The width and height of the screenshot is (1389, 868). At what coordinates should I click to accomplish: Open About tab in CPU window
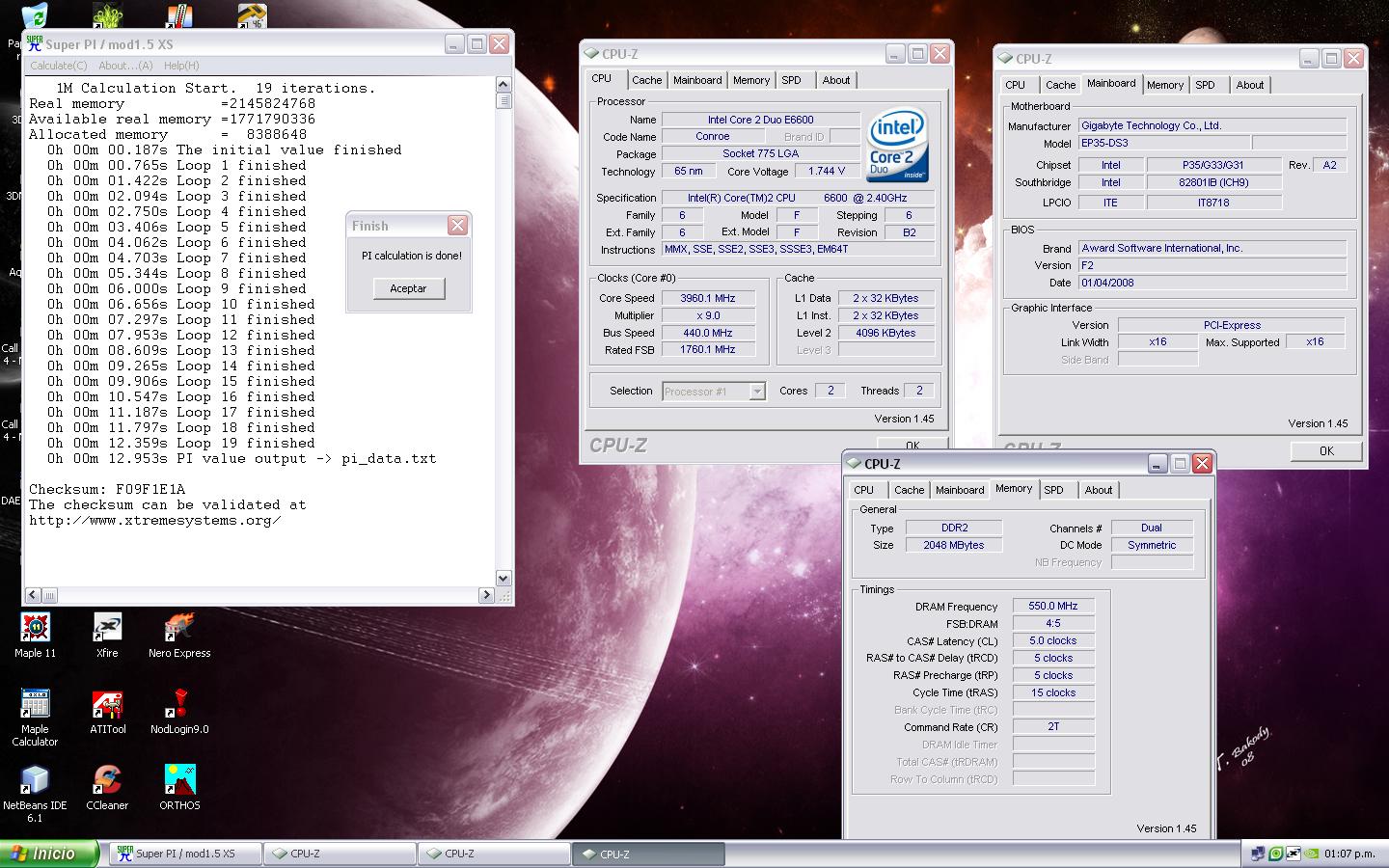836,80
